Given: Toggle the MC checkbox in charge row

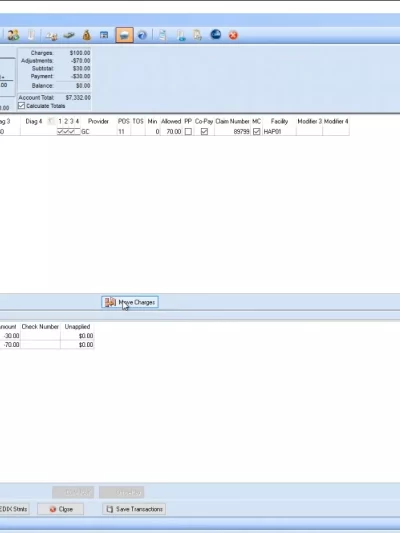Looking at the screenshot, I should click(257, 132).
